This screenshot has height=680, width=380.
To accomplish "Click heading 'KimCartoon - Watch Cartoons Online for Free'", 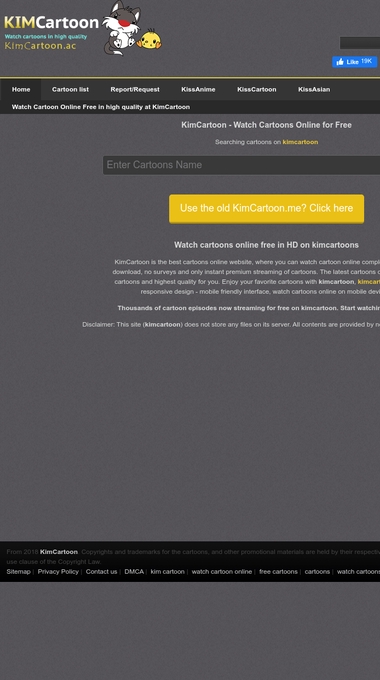I will tap(266, 125).
